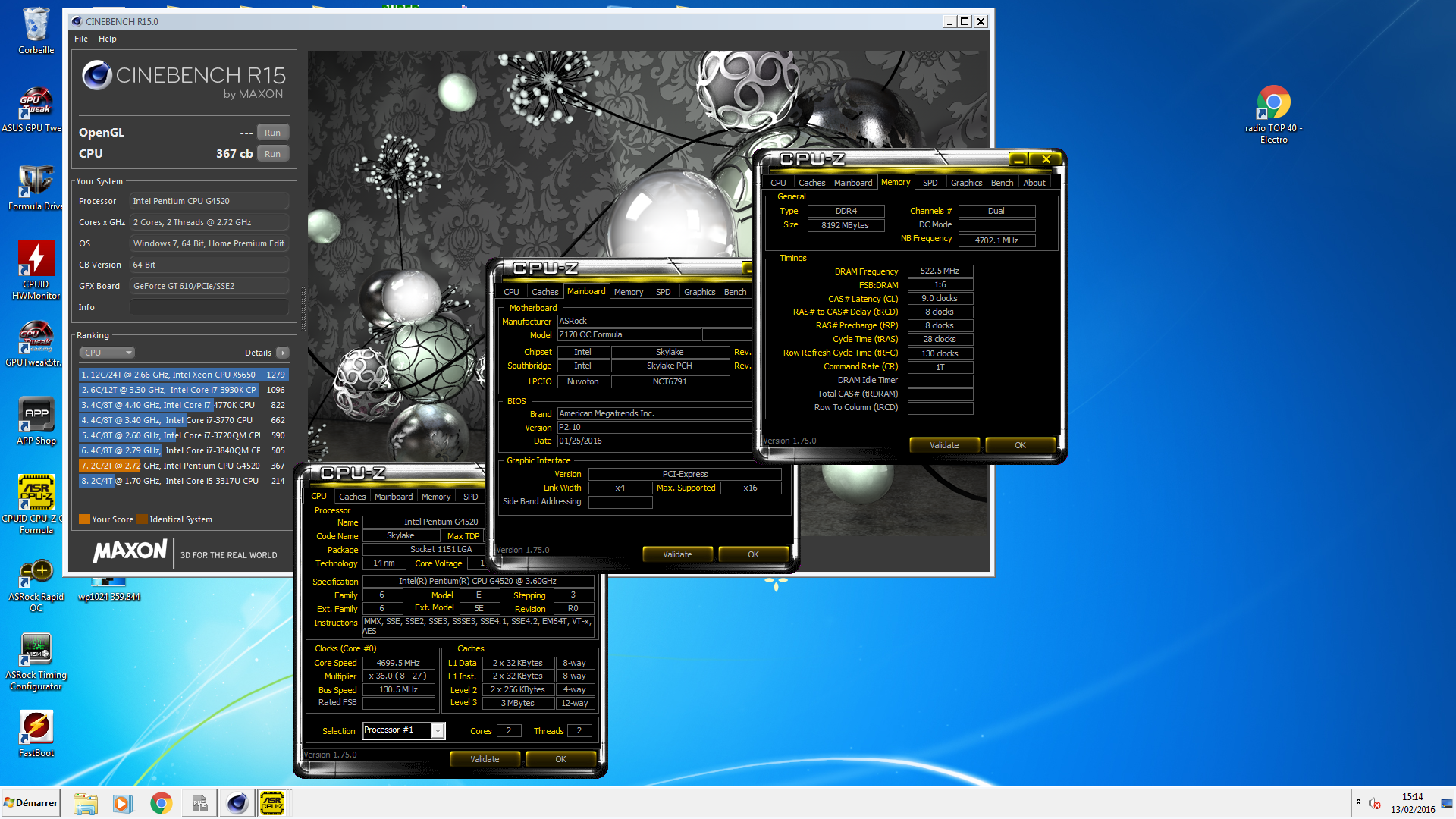Screen dimensions: 1456x819
Task: Open the Formula Drive desktop icon
Action: 36,187
